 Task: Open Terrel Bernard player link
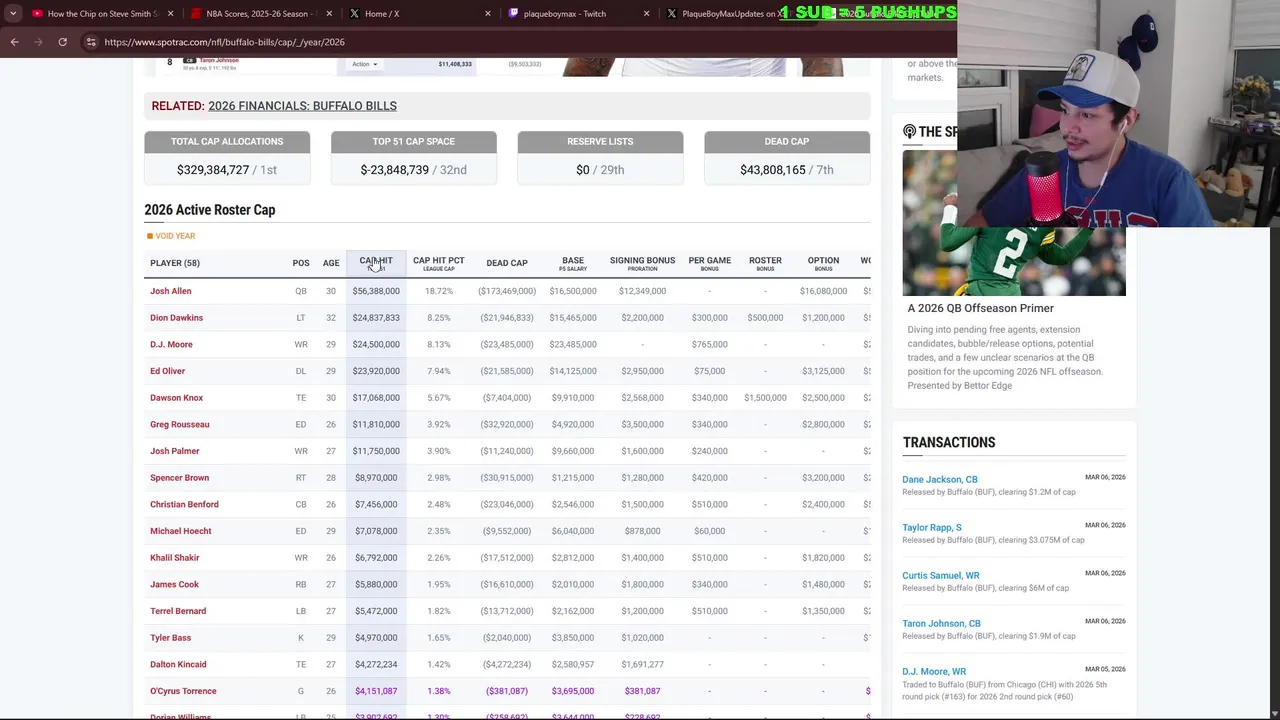[x=178, y=611]
